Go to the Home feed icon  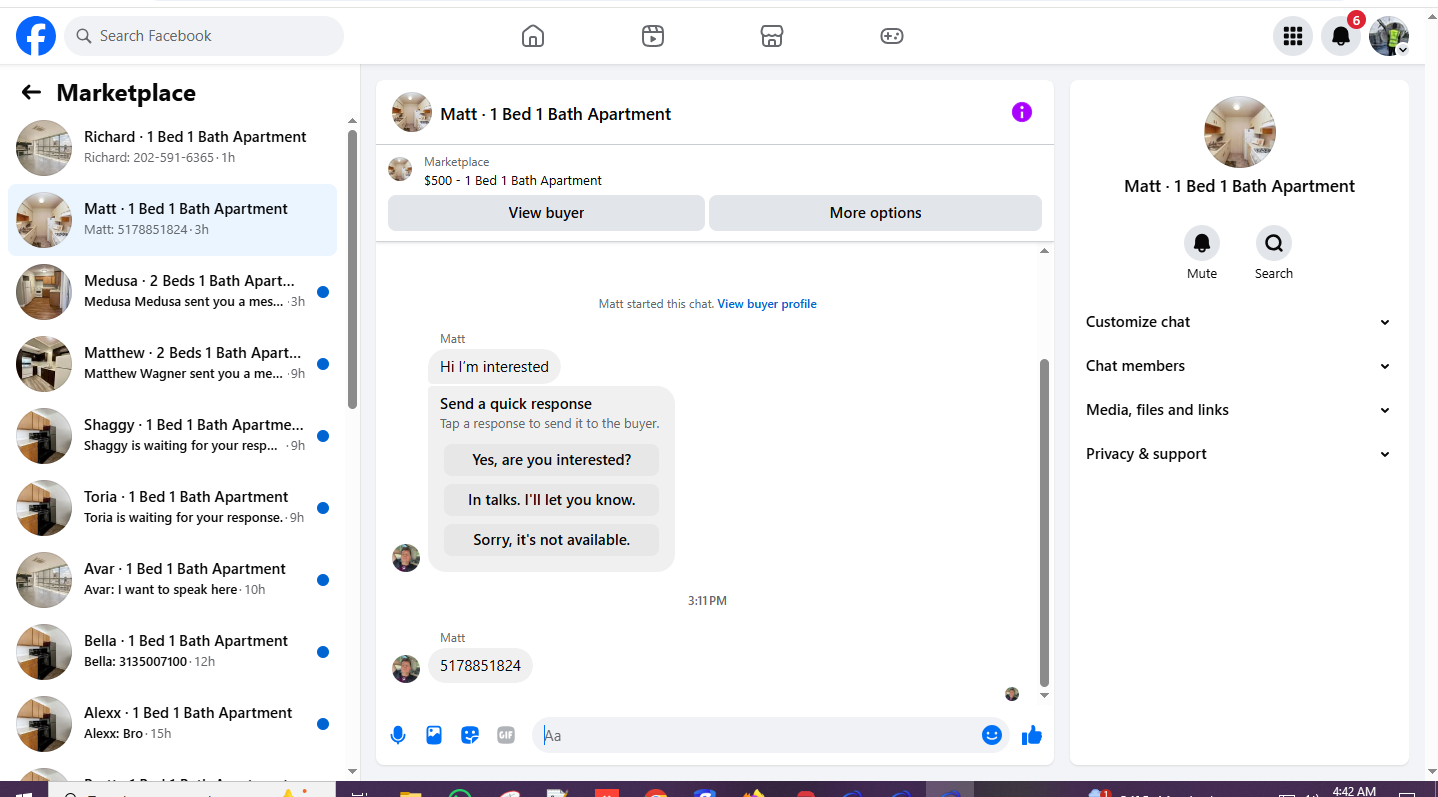[x=533, y=36]
